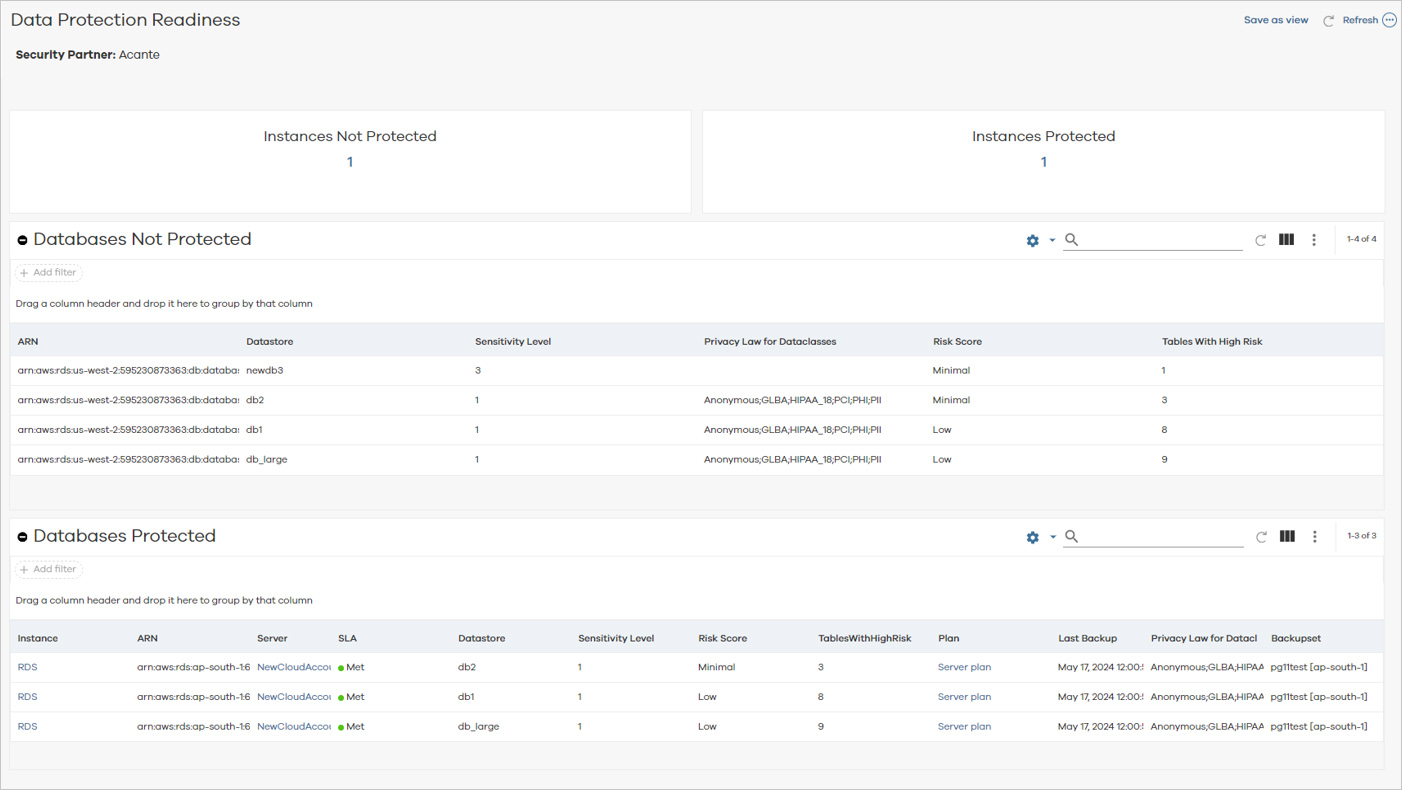1402x790 pixels.
Task: Refresh the Databases Not Protected grid
Action: pyautogui.click(x=1260, y=240)
